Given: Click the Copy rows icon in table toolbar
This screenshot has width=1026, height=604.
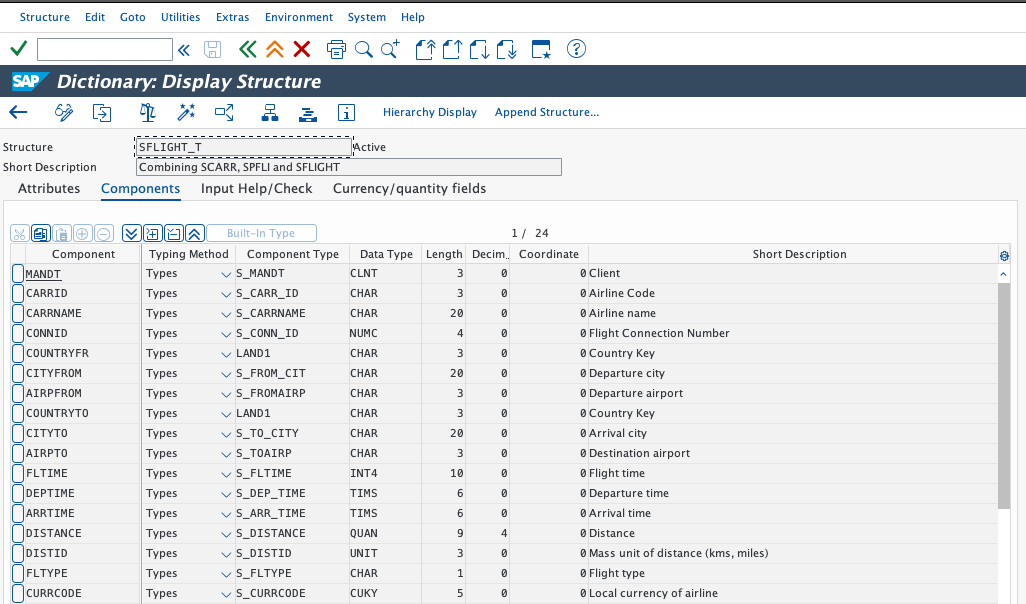Looking at the screenshot, I should [41, 233].
